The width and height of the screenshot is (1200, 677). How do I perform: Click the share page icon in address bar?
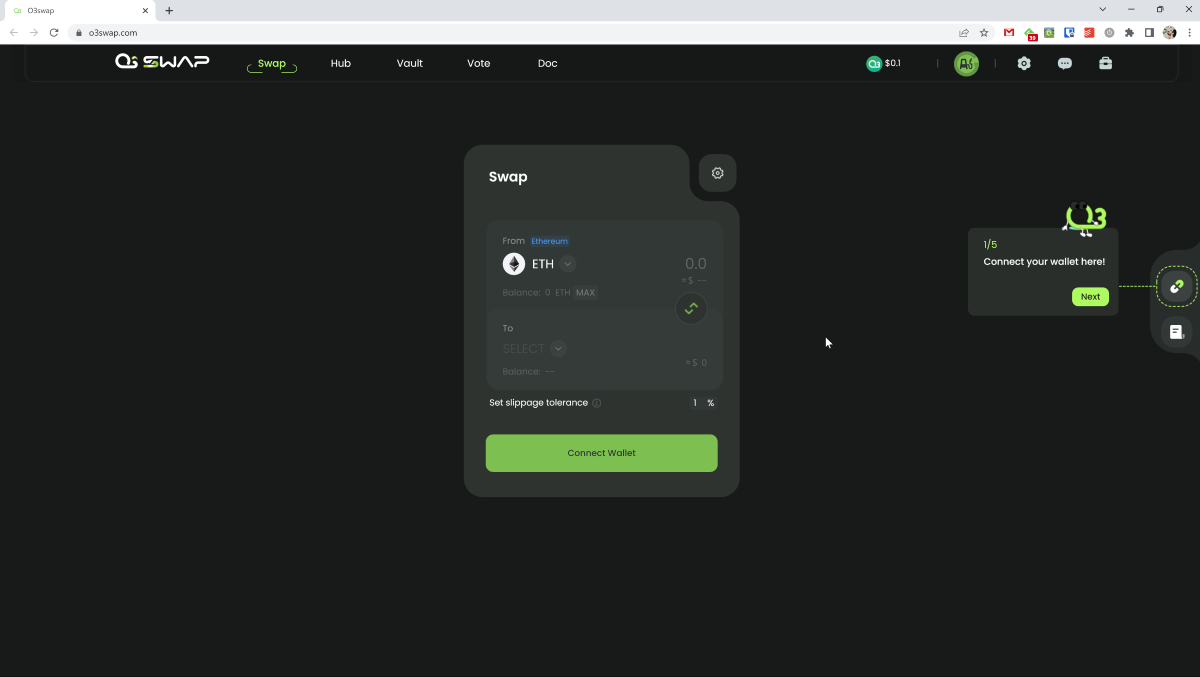964,33
